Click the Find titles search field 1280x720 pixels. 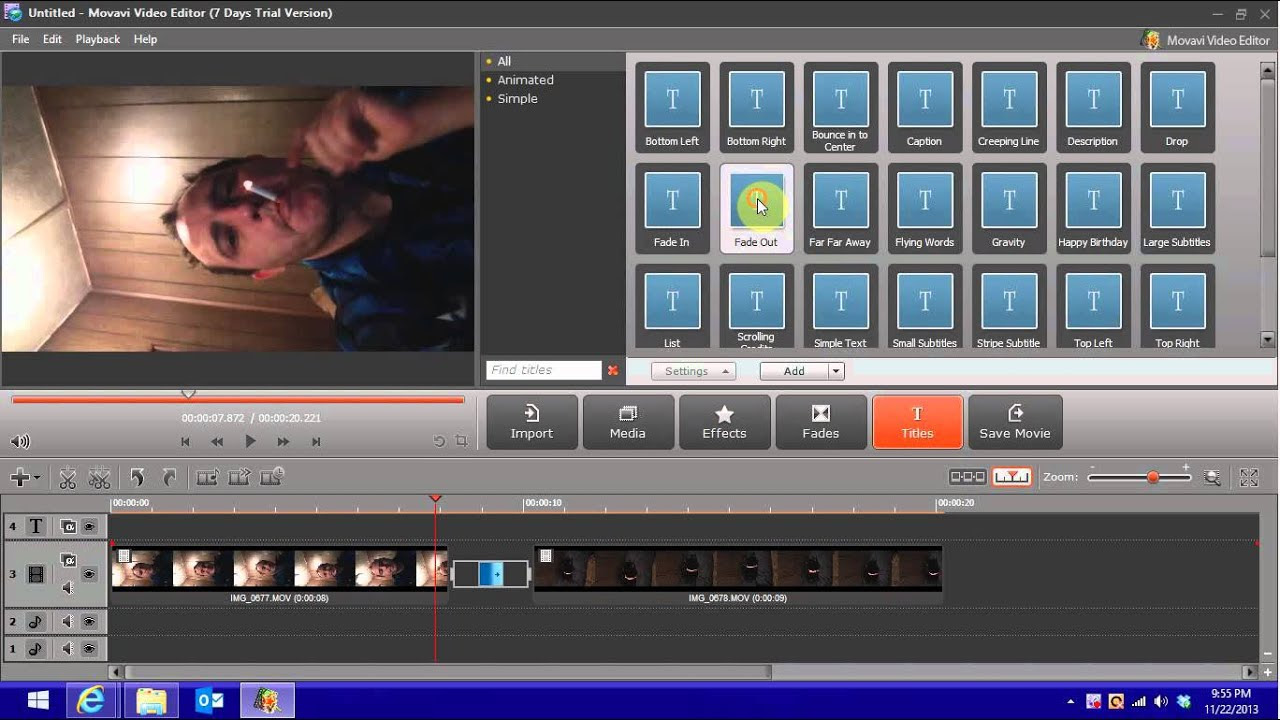pos(543,369)
